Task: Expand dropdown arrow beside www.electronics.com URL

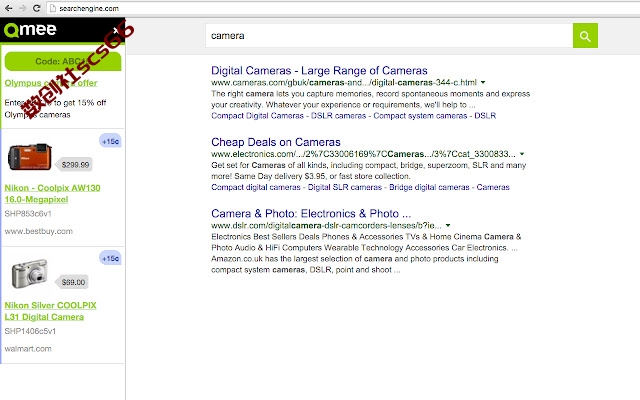Action: (x=522, y=154)
